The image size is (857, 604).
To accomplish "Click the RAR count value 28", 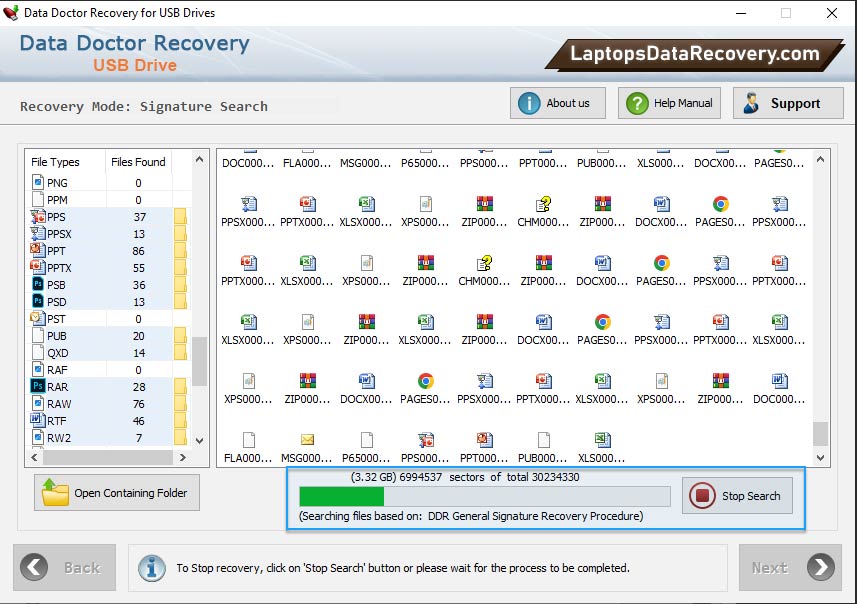I will point(139,386).
